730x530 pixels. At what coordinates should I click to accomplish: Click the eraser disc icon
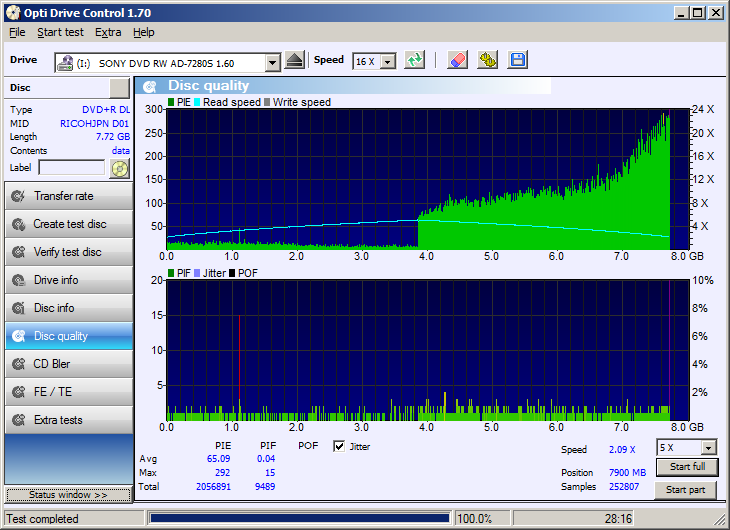tap(457, 60)
